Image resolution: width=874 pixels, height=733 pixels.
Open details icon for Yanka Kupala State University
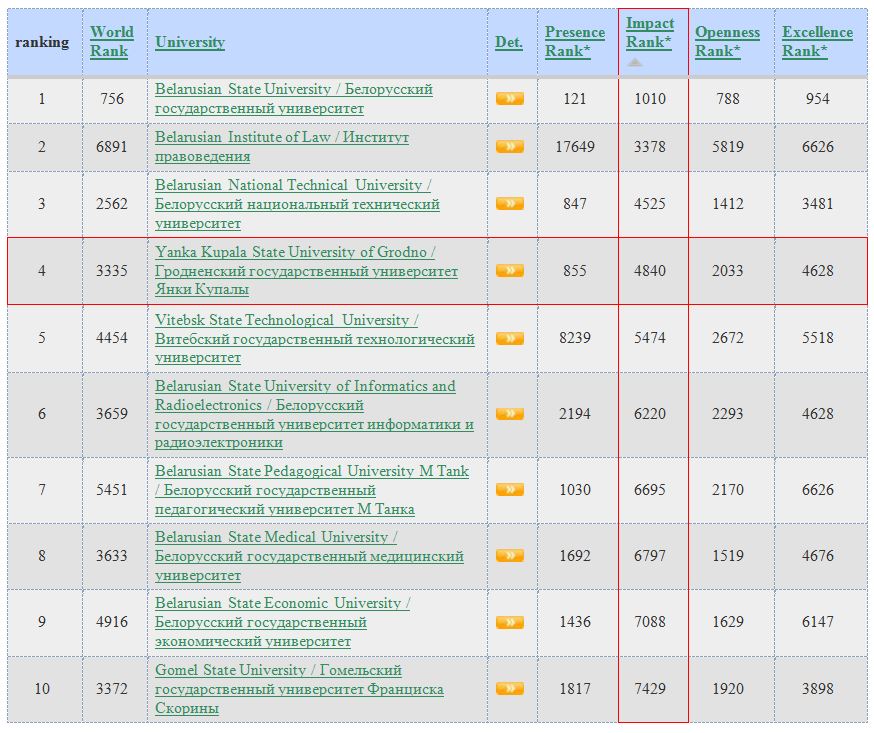point(509,270)
